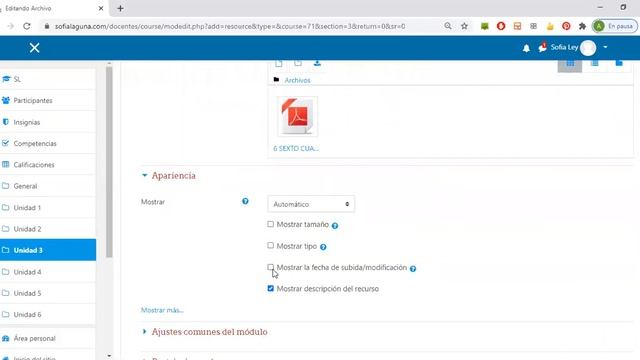
Task: Click the green extension icon
Action: [x=484, y=26]
